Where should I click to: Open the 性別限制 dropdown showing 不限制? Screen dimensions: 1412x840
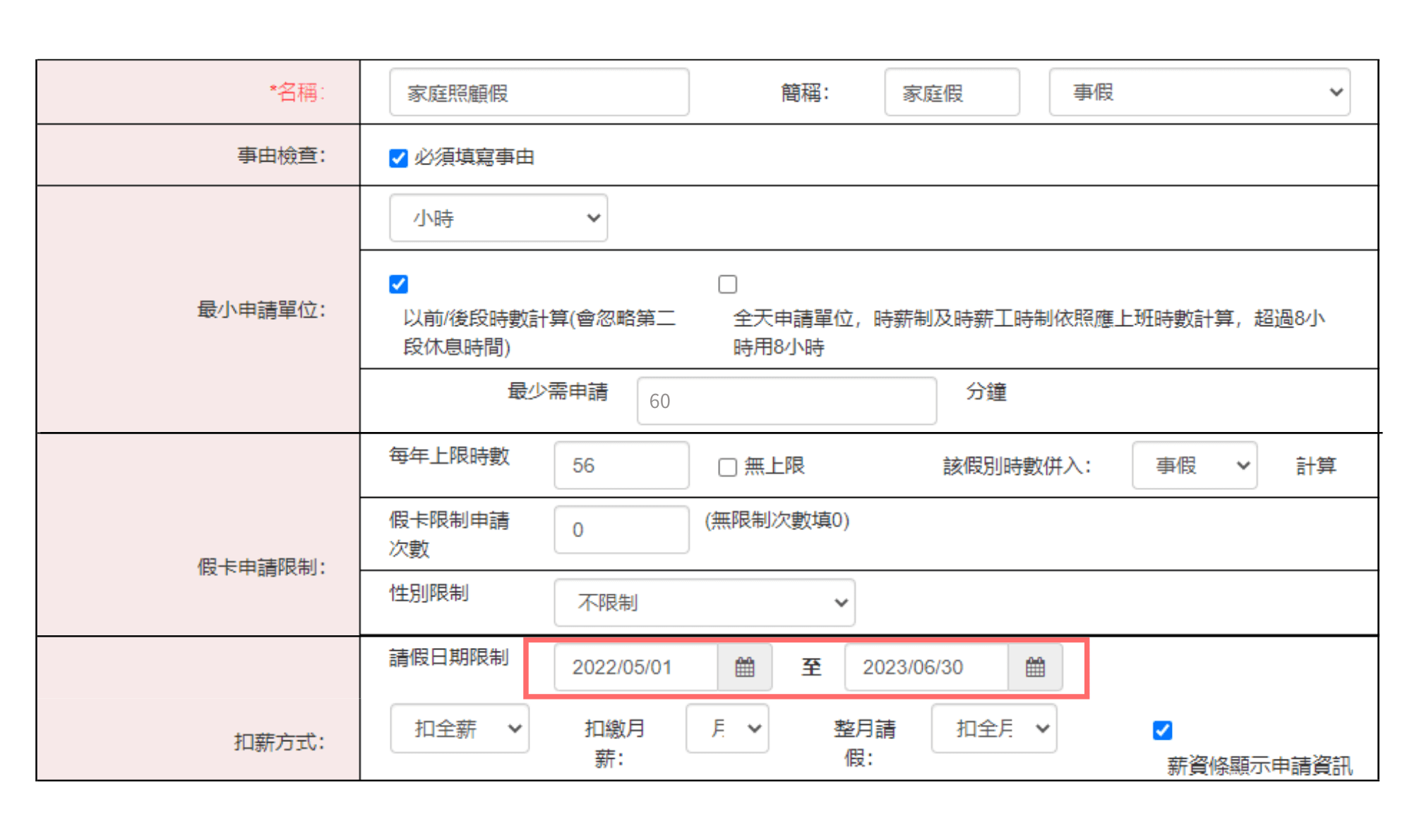pyautogui.click(x=704, y=602)
